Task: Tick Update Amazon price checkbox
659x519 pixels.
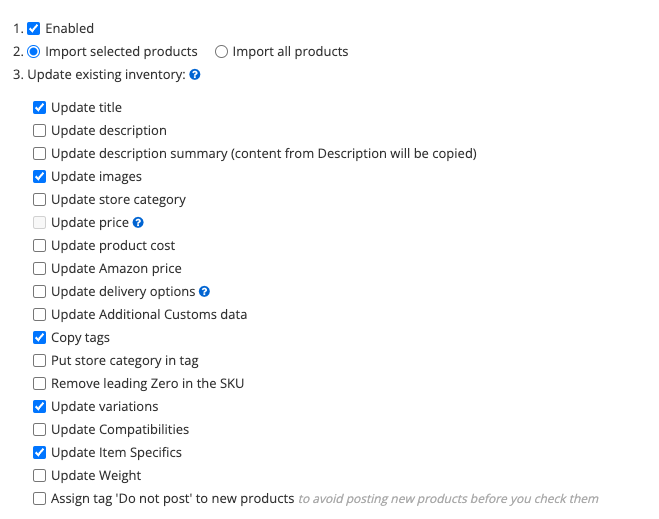Action: (x=40, y=269)
